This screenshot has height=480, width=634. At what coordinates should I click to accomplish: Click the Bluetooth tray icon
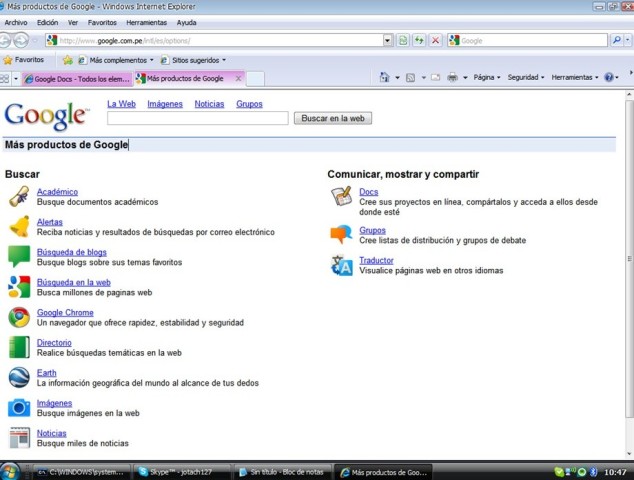coord(594,472)
